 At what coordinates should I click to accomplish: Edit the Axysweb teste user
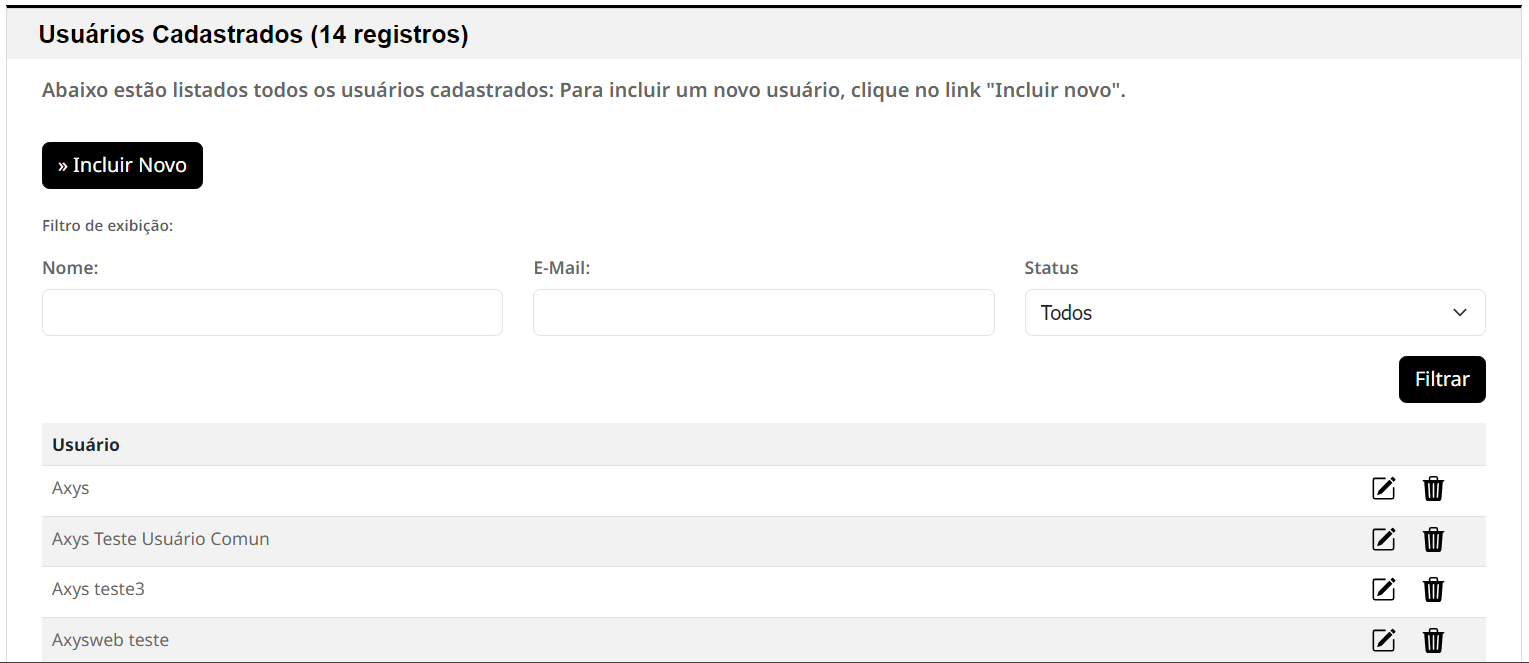point(1383,640)
